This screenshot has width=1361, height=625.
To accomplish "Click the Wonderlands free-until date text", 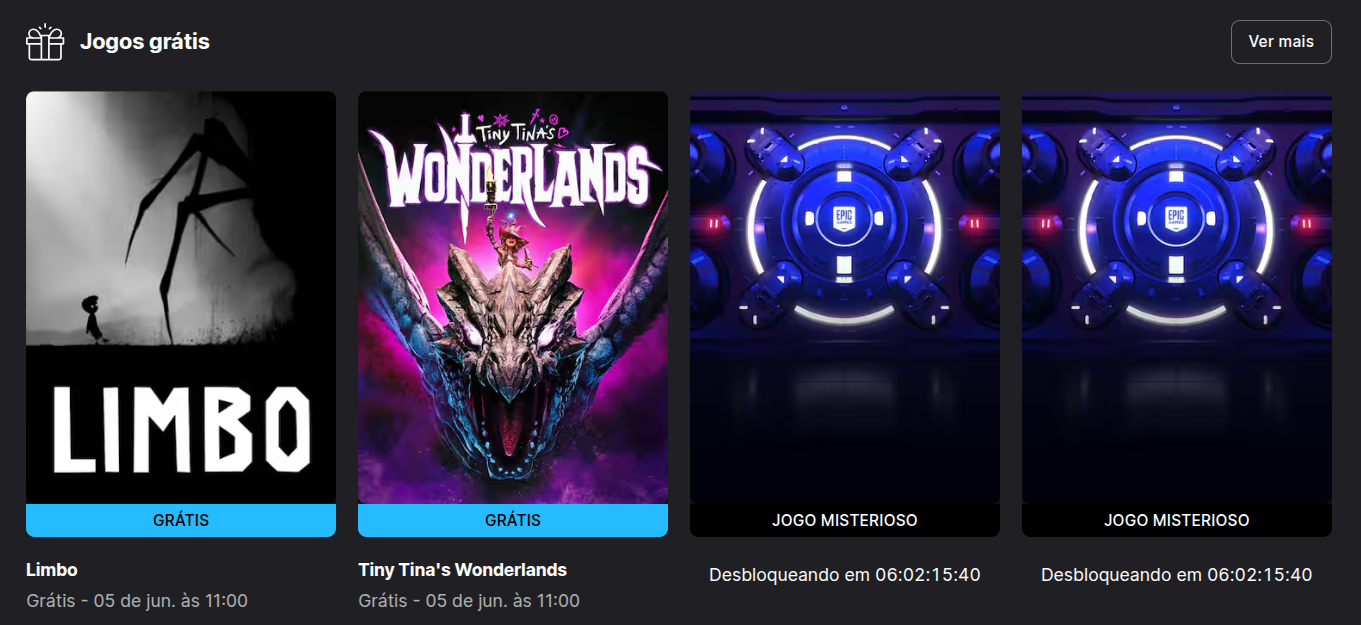I will 469,601.
